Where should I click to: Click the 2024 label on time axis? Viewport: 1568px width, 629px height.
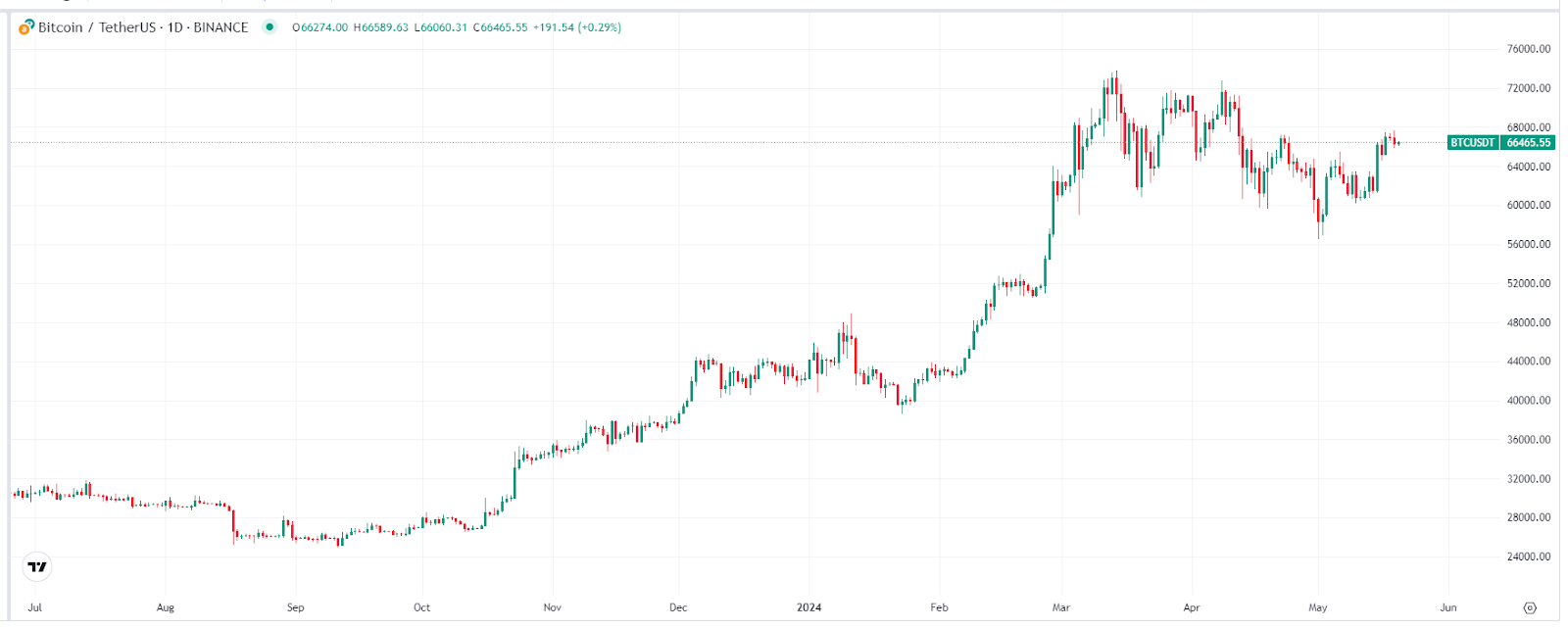pyautogui.click(x=808, y=607)
